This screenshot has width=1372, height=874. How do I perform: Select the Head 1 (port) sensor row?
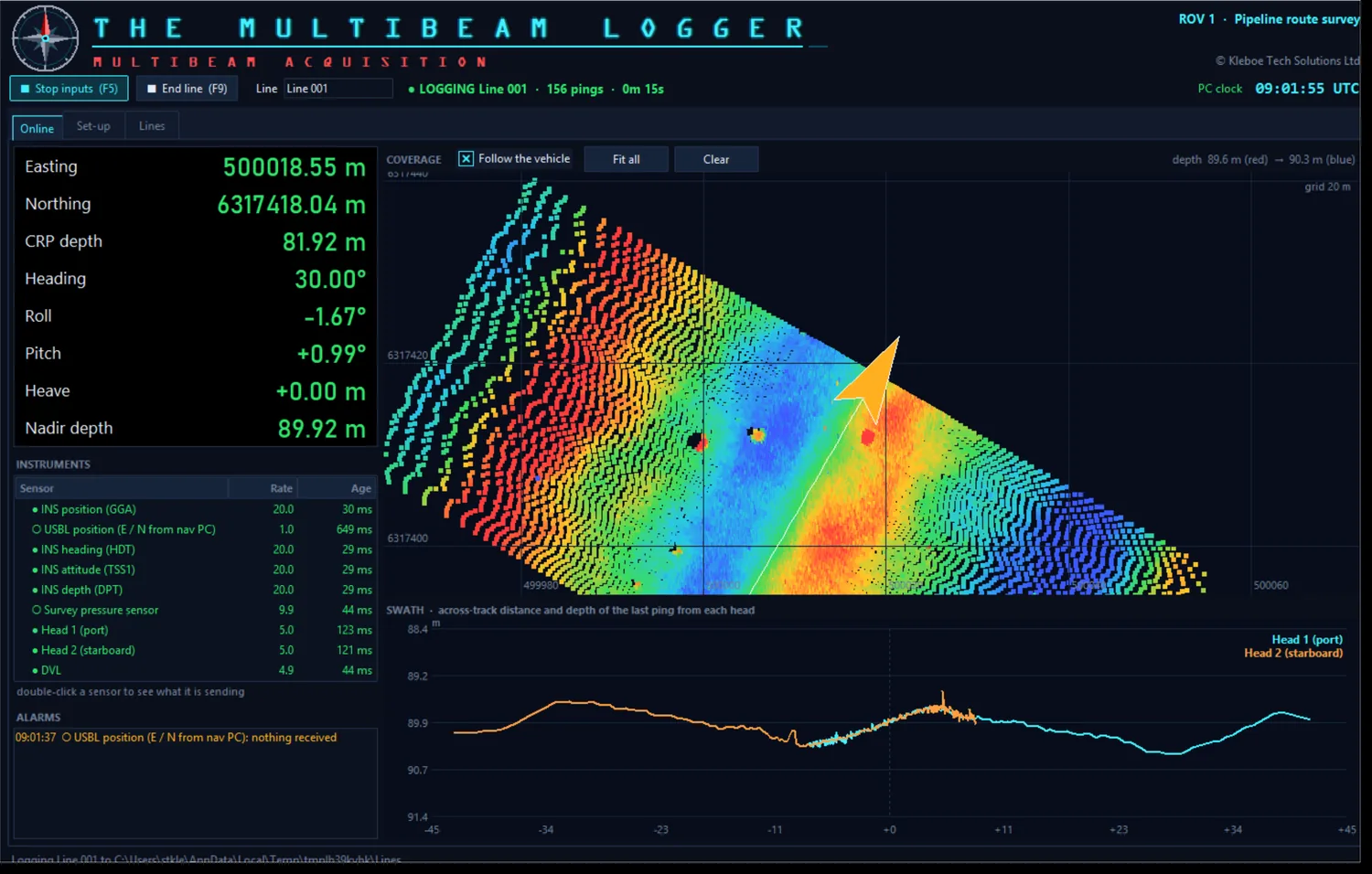tap(196, 630)
